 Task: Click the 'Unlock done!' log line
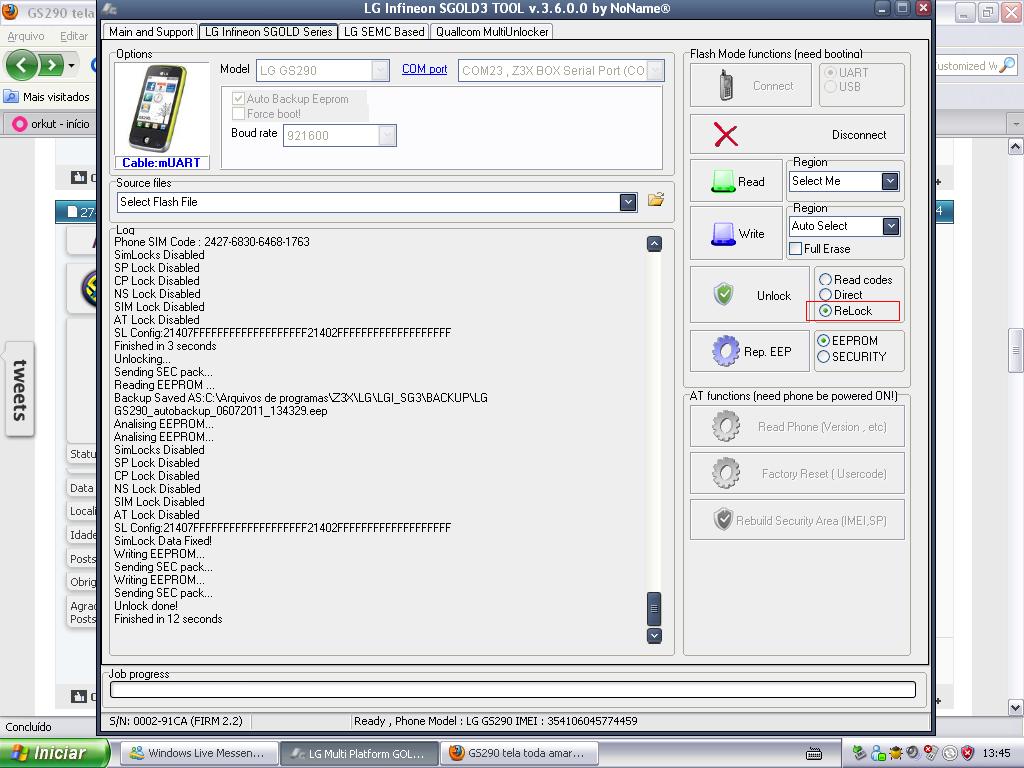click(146, 606)
